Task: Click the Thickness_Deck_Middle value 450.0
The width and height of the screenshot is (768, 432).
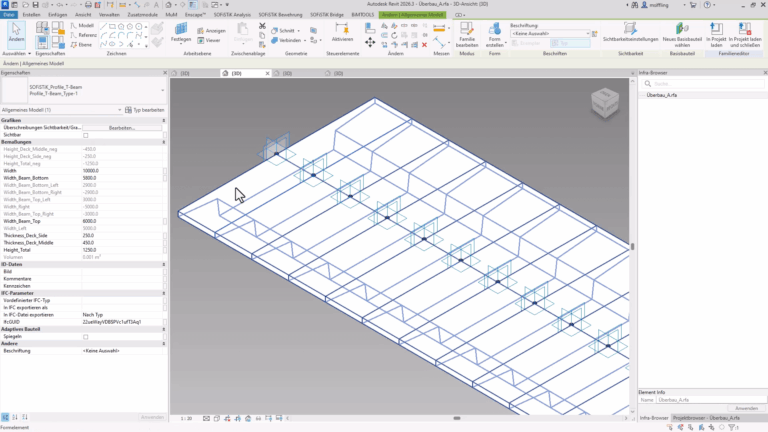Action: [x=122, y=243]
